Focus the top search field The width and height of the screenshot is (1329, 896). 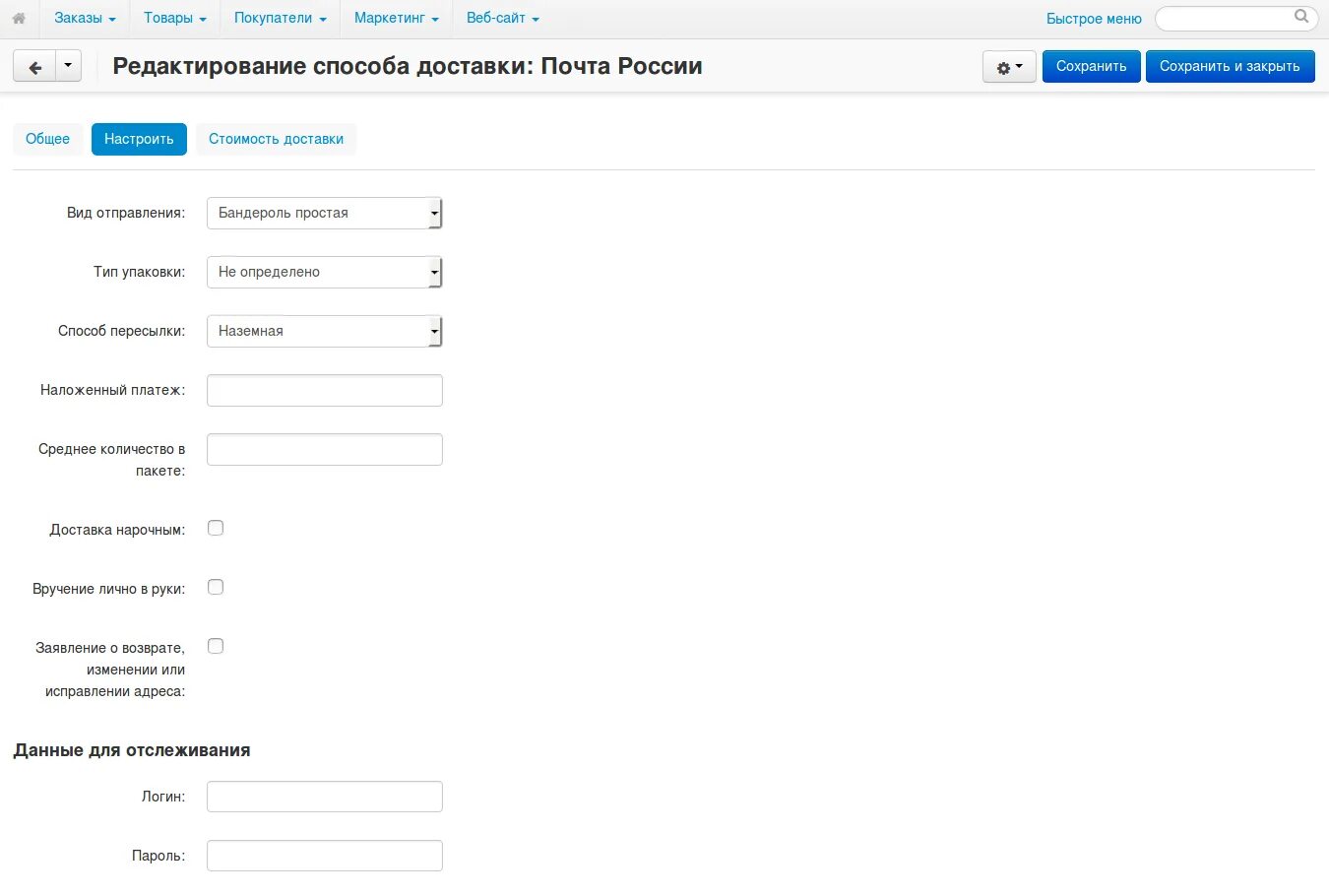click(1235, 18)
